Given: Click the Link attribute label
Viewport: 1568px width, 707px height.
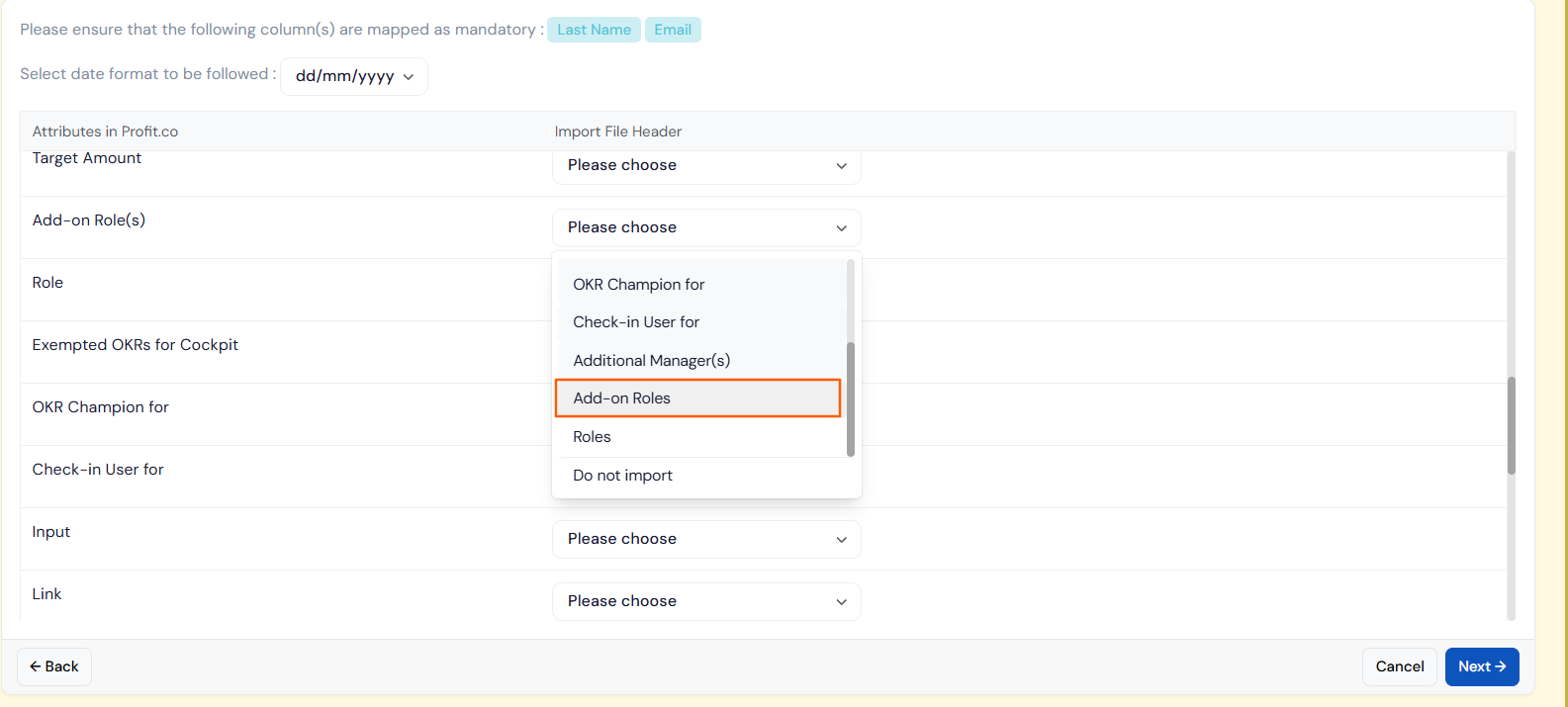Looking at the screenshot, I should [x=47, y=594].
